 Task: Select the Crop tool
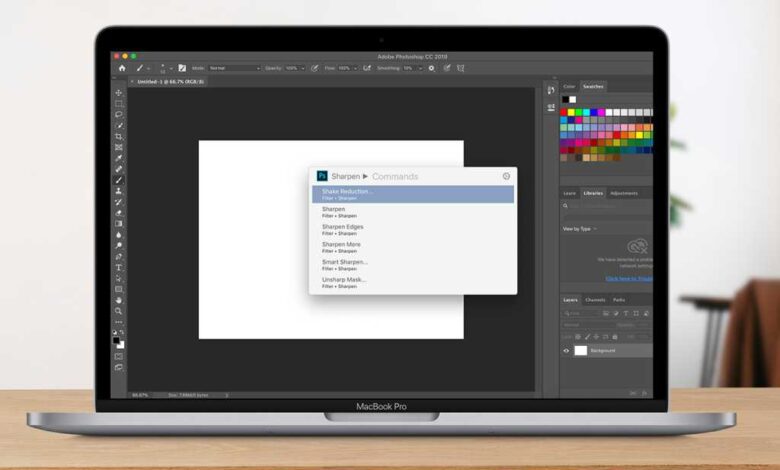pyautogui.click(x=118, y=136)
